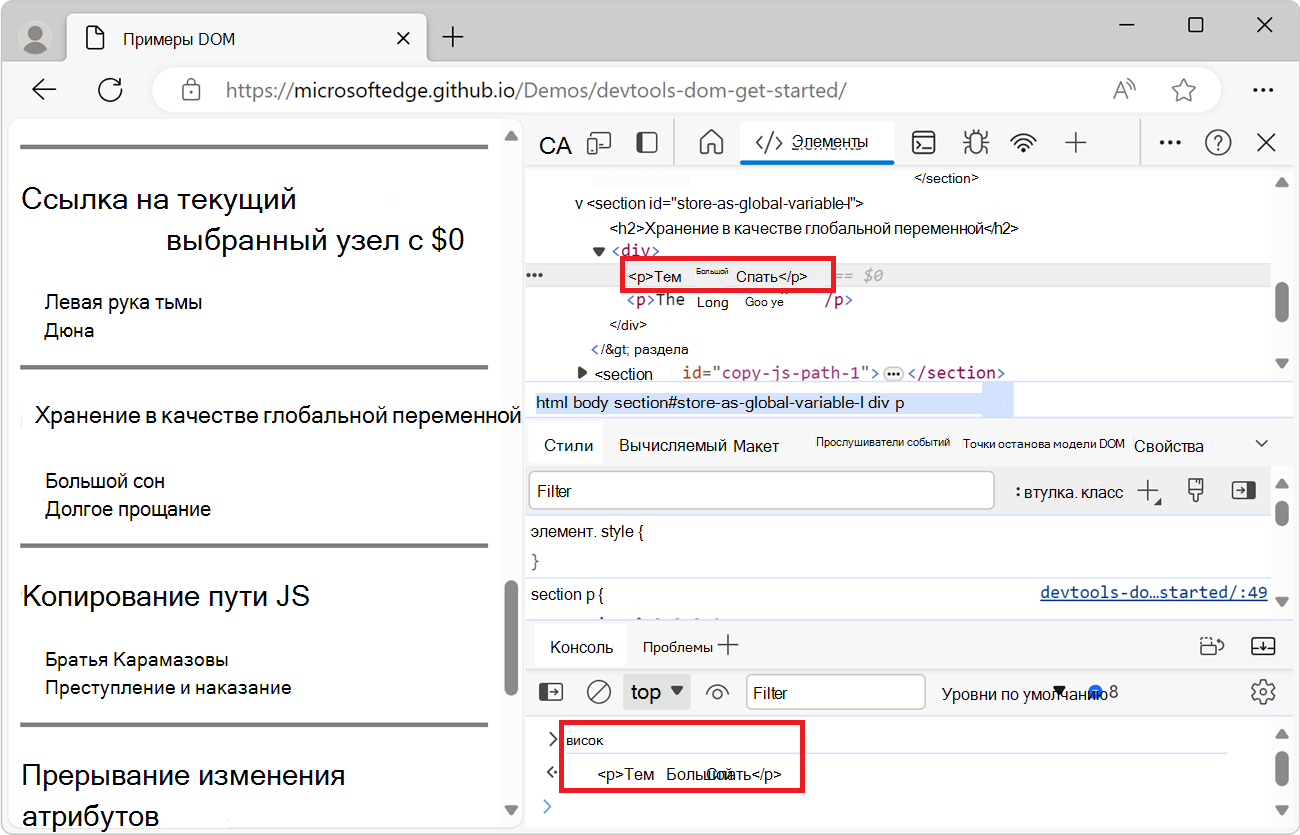This screenshot has width=1300, height=835.
Task: Open the top frame context dropdown
Action: coord(656,691)
